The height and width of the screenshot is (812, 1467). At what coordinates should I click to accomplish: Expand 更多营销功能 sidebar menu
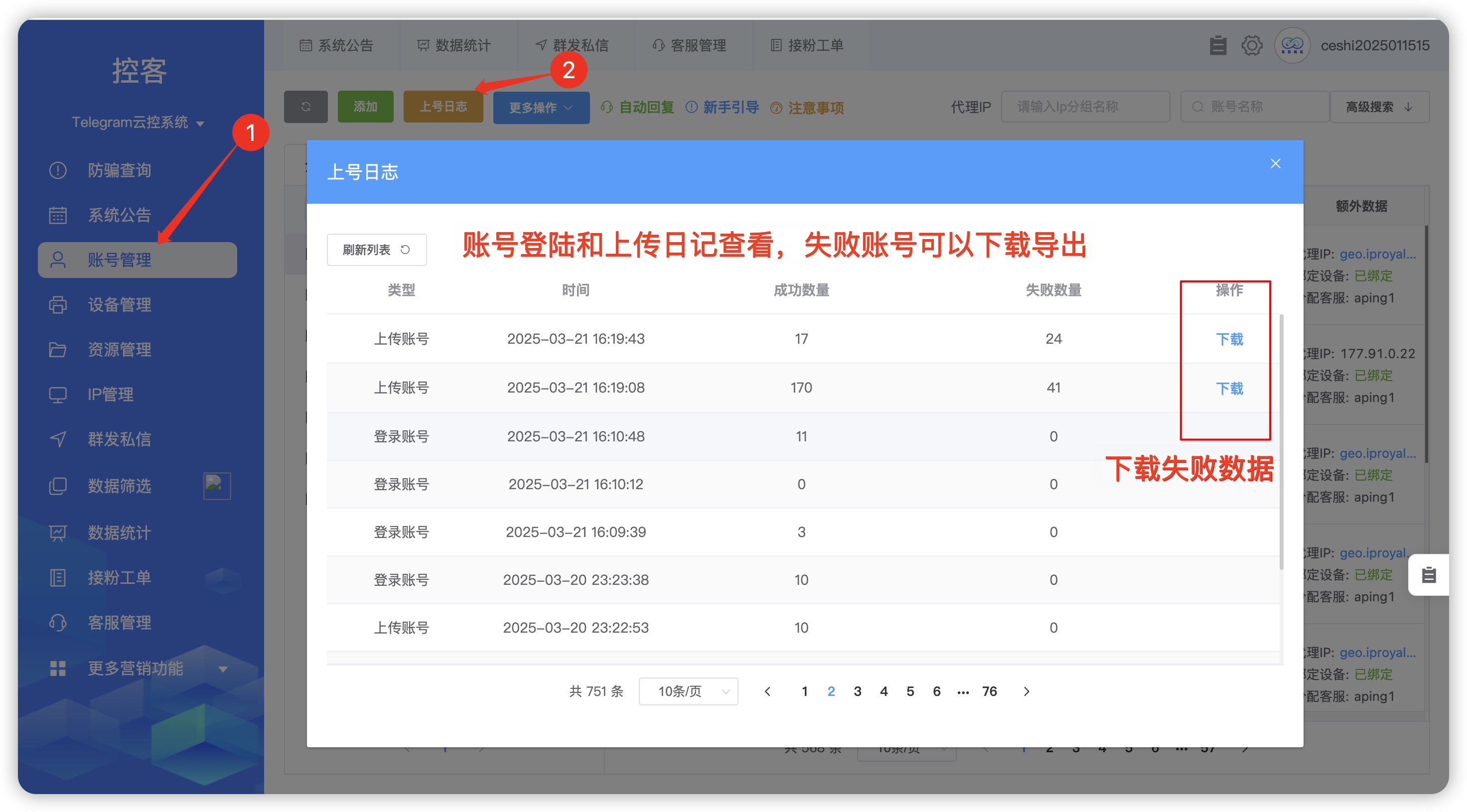[137, 668]
